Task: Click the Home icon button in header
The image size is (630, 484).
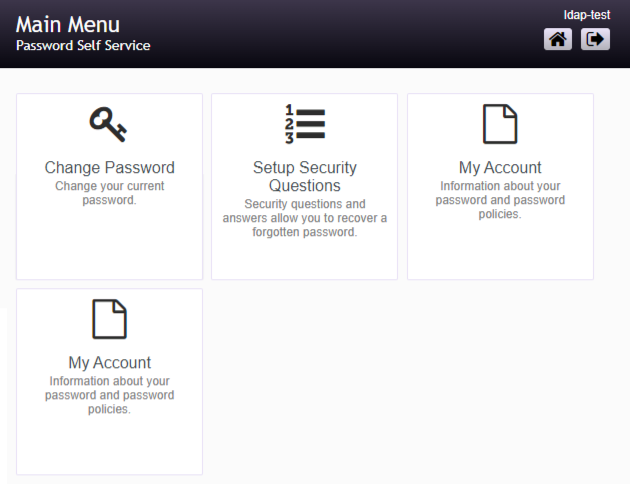Action: (558, 39)
